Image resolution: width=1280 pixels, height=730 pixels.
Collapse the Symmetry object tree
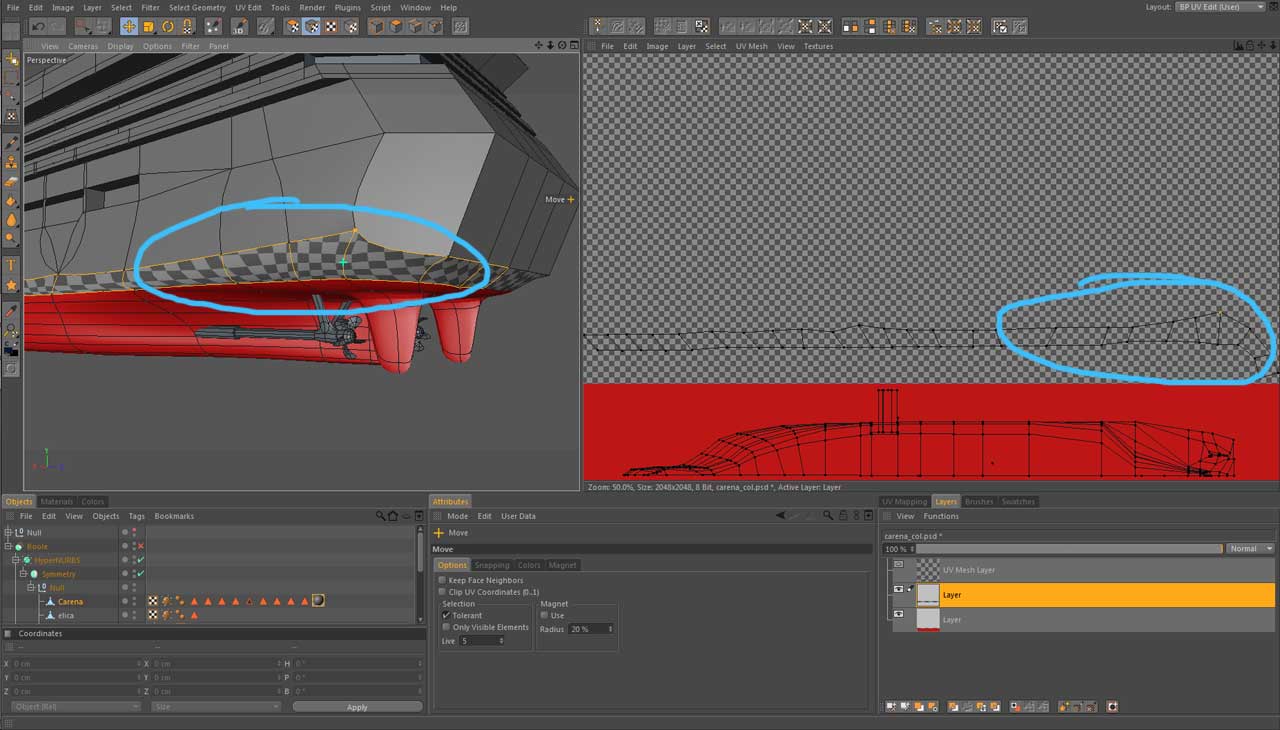pos(22,574)
